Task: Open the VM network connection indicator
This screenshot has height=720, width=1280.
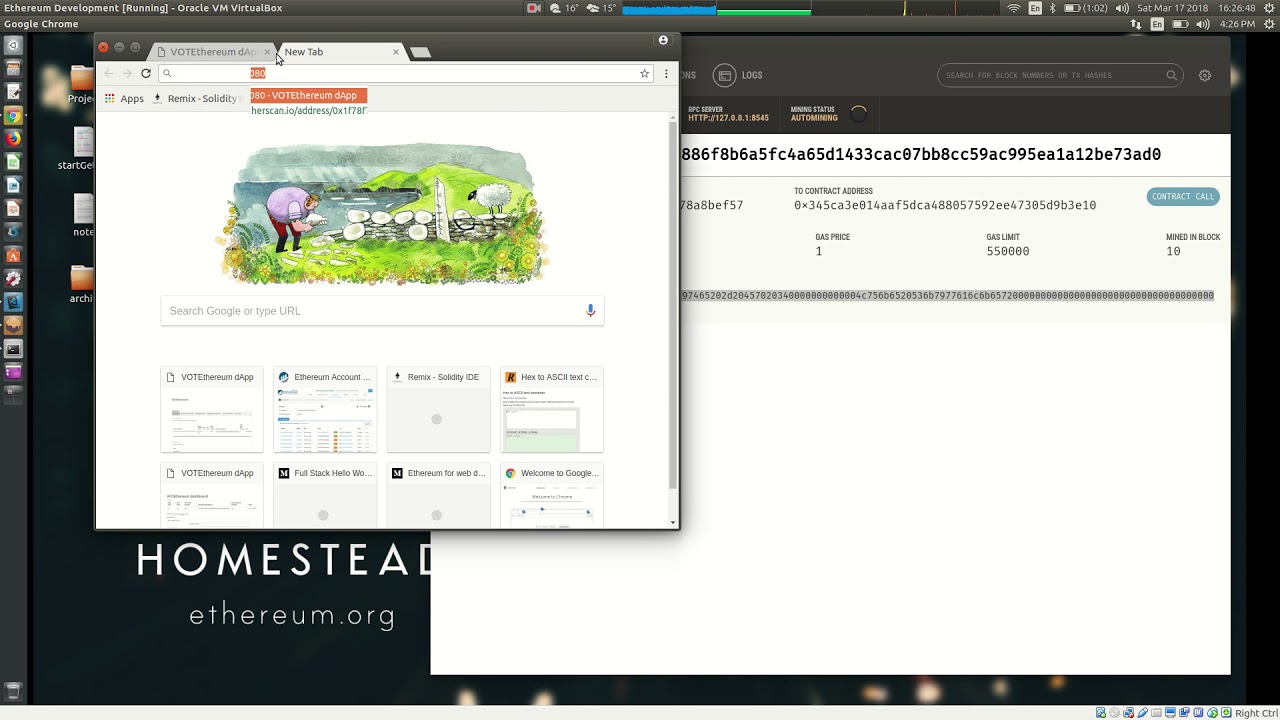Action: click(x=1136, y=24)
